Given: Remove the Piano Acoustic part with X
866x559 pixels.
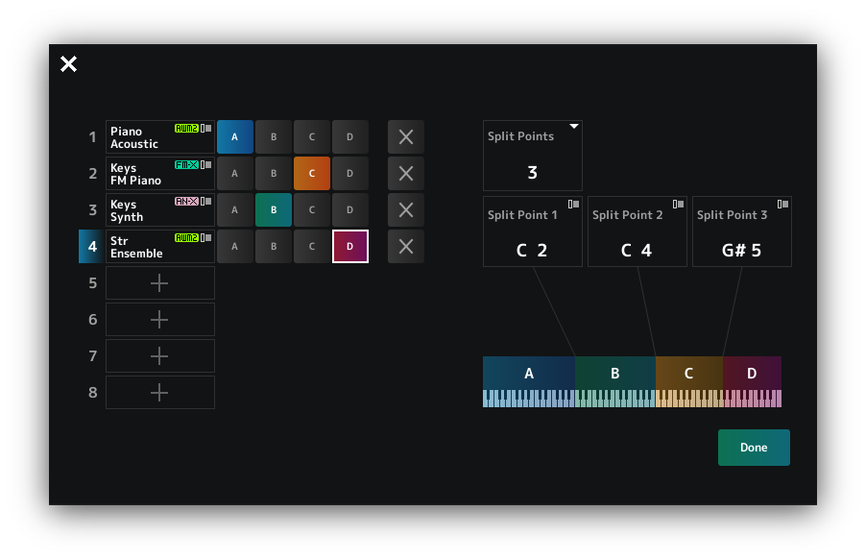Looking at the screenshot, I should 405,137.
